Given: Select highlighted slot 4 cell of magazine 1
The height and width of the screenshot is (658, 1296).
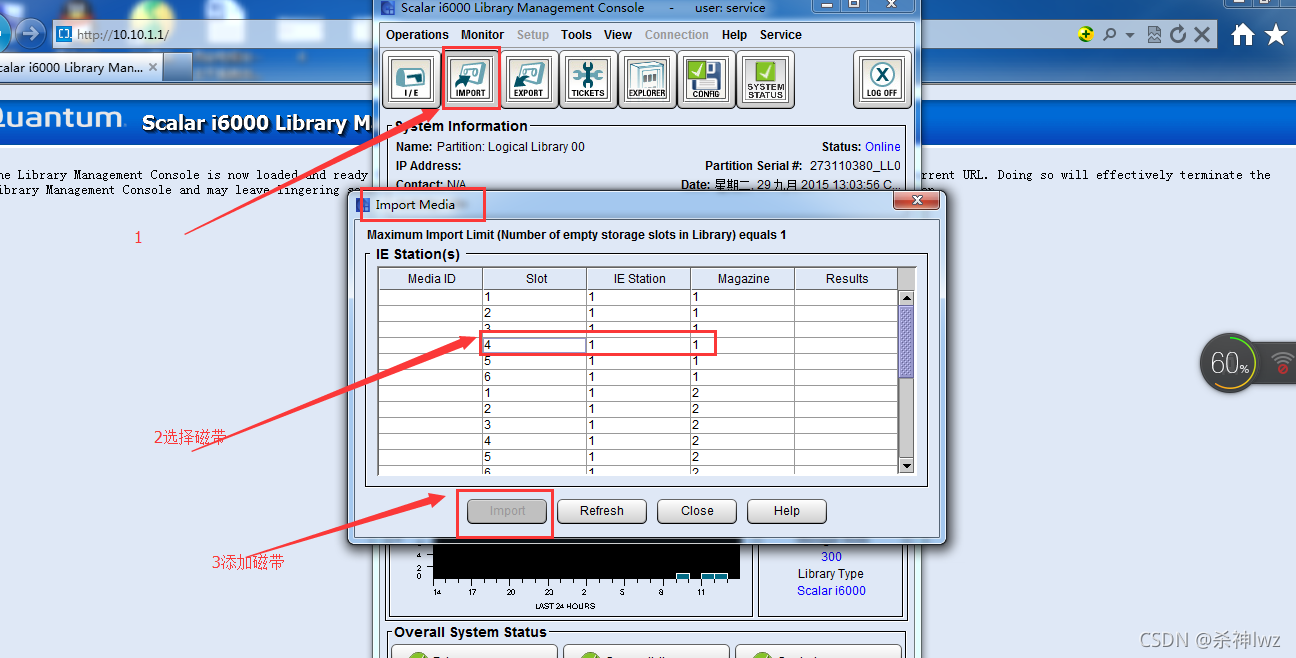Looking at the screenshot, I should [535, 345].
